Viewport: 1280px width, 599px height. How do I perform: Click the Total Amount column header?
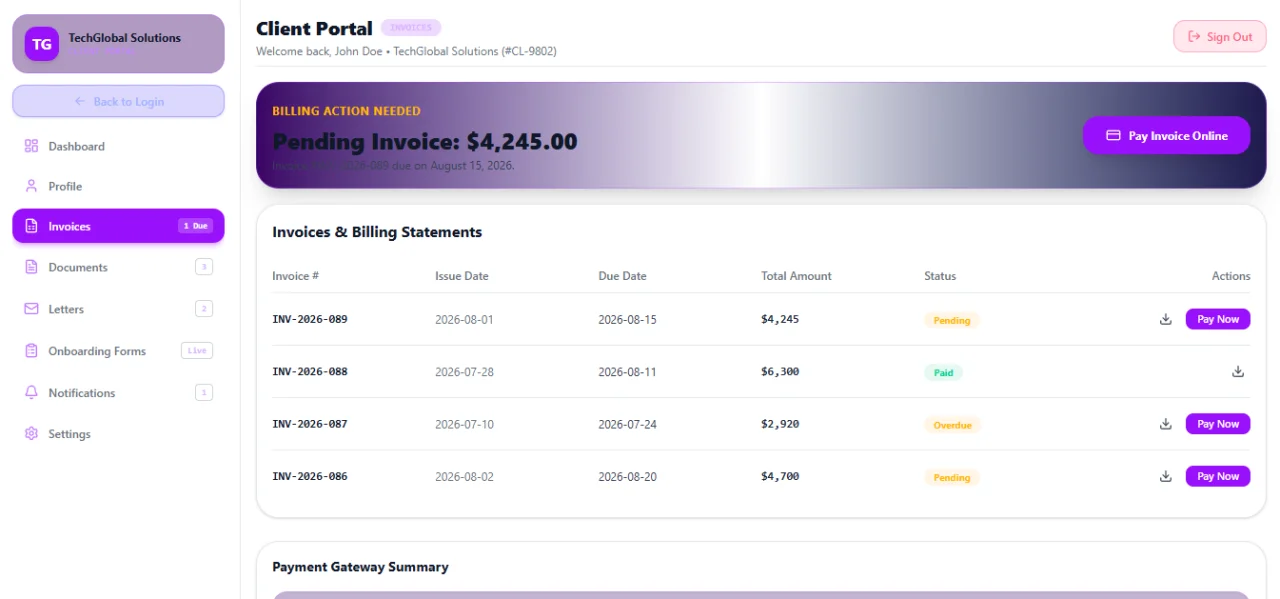[x=796, y=276]
